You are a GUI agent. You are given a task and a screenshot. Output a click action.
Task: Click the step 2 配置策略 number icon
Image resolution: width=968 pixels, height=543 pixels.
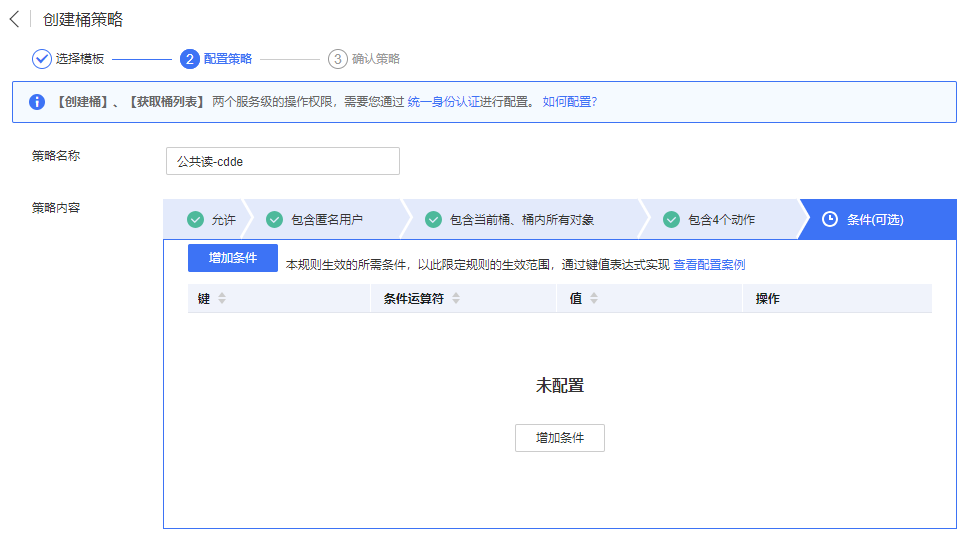(189, 59)
